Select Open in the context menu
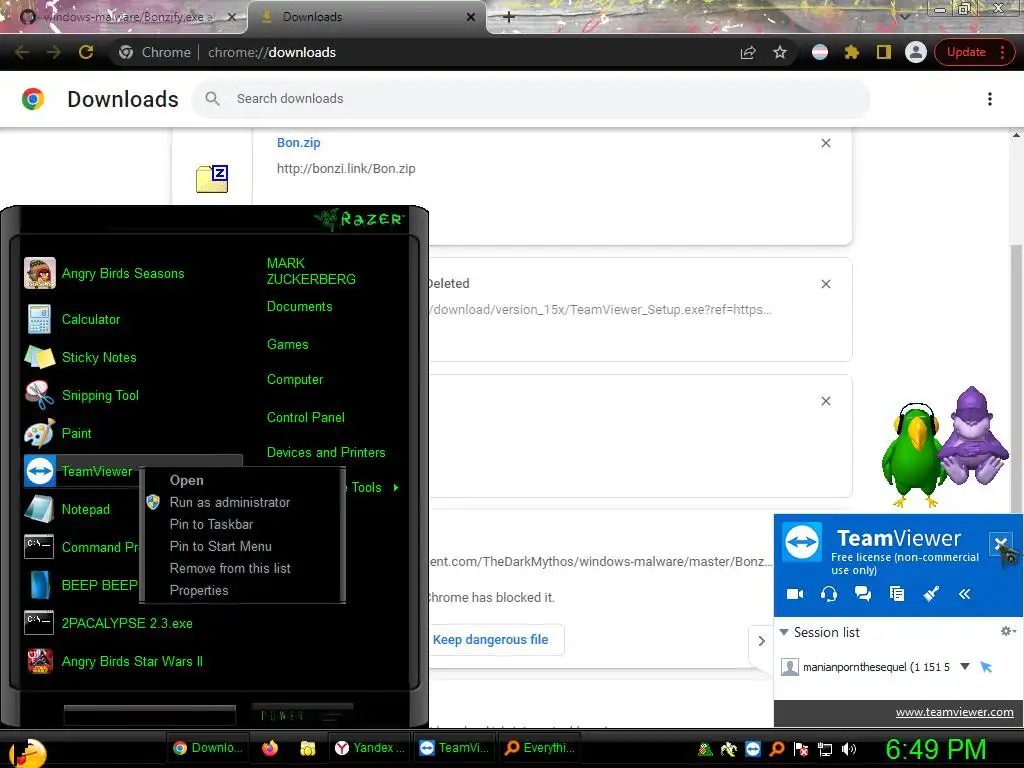The height and width of the screenshot is (768, 1024). pos(187,480)
